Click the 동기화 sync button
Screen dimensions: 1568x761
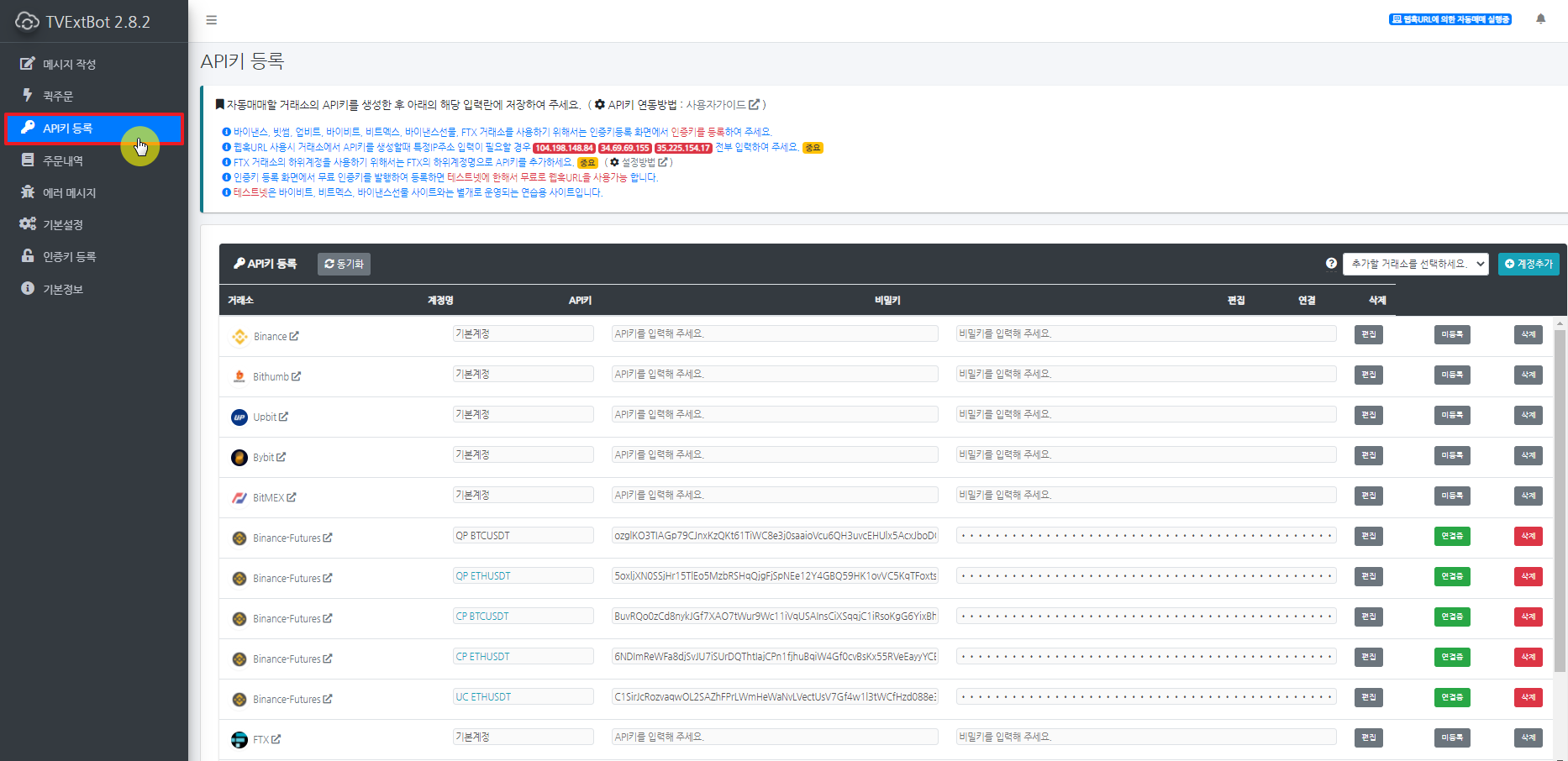point(343,263)
